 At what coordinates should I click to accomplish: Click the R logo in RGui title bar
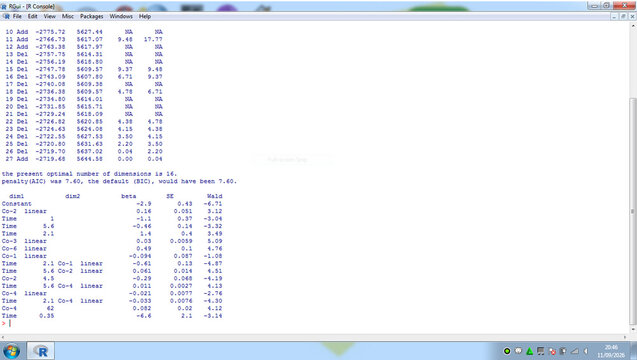tap(4, 7)
